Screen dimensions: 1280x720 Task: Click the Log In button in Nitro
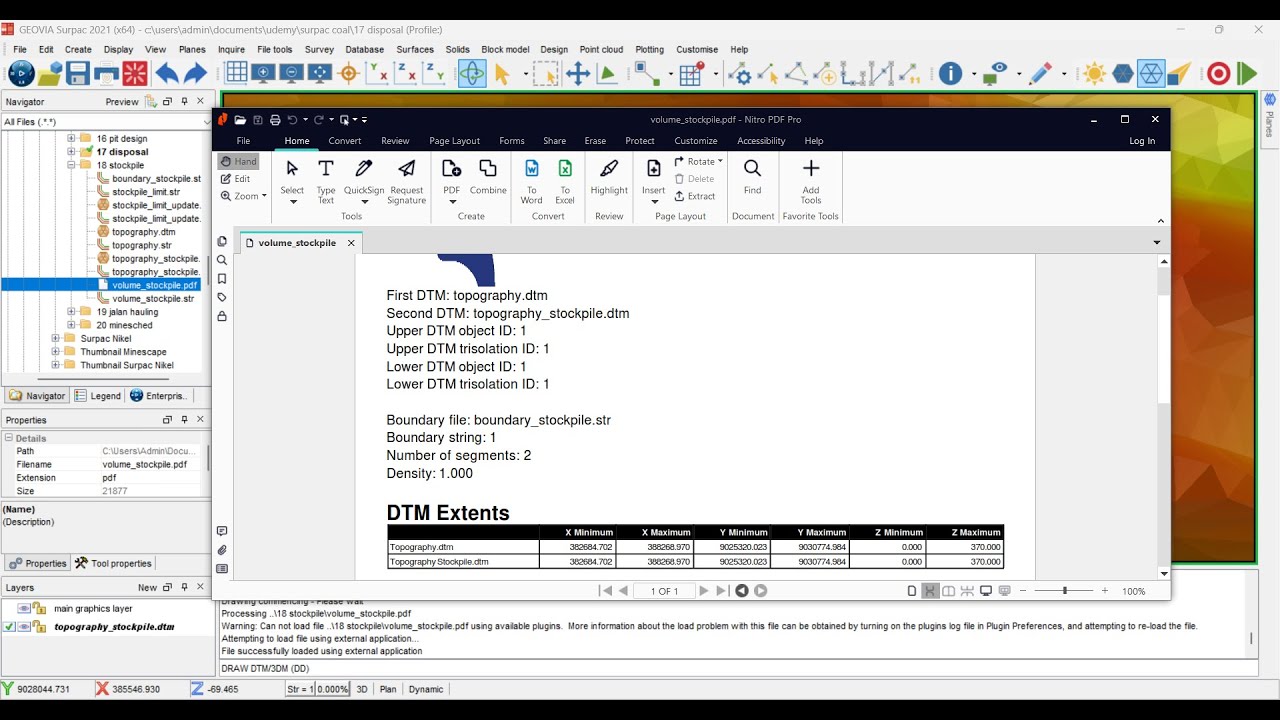[x=1142, y=141]
